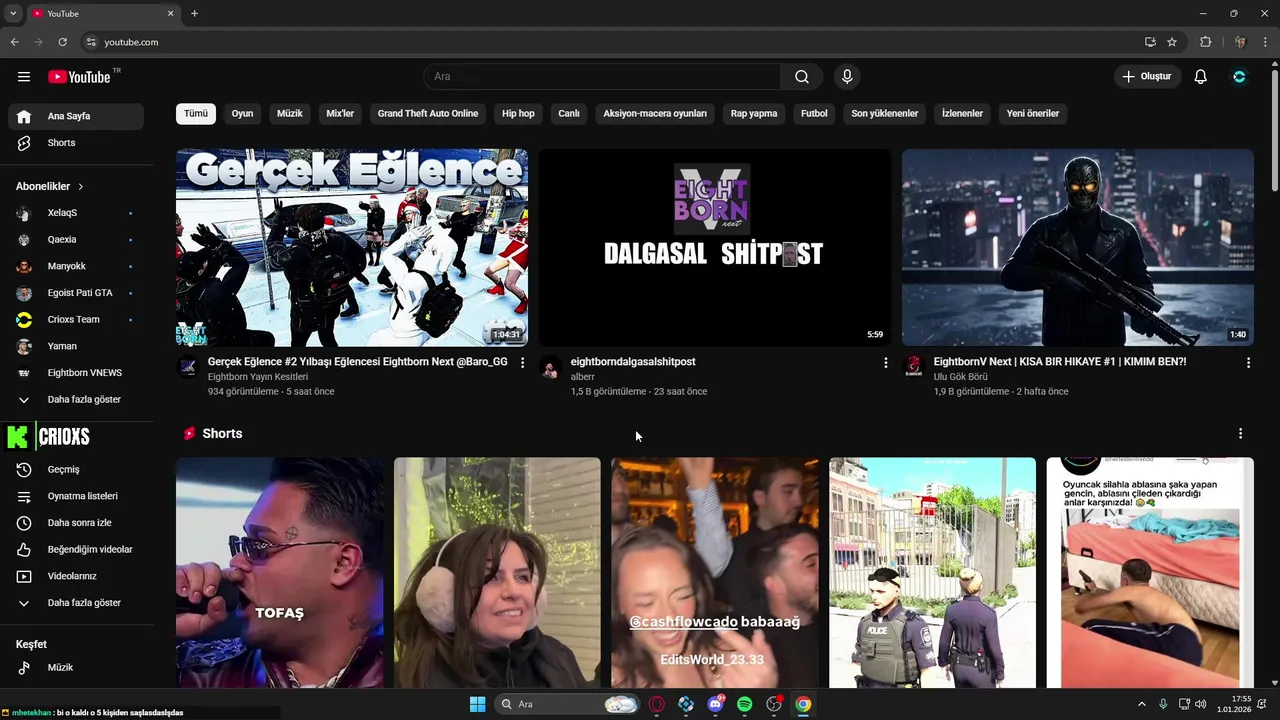This screenshot has width=1280, height=720.
Task: Open Egoist Pati GTA channel
Action: pos(76,293)
